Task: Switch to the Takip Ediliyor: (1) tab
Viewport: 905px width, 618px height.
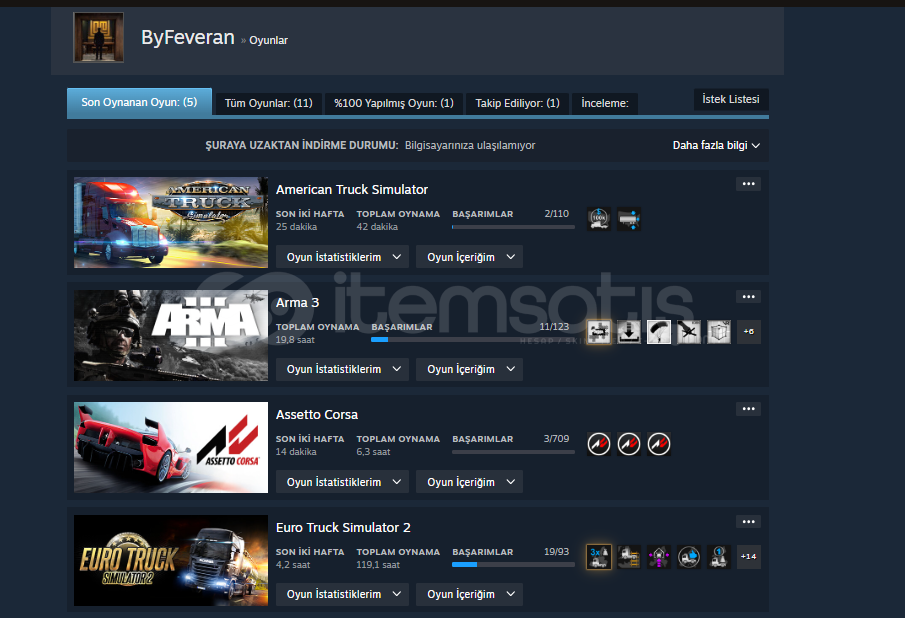Action: pos(517,103)
